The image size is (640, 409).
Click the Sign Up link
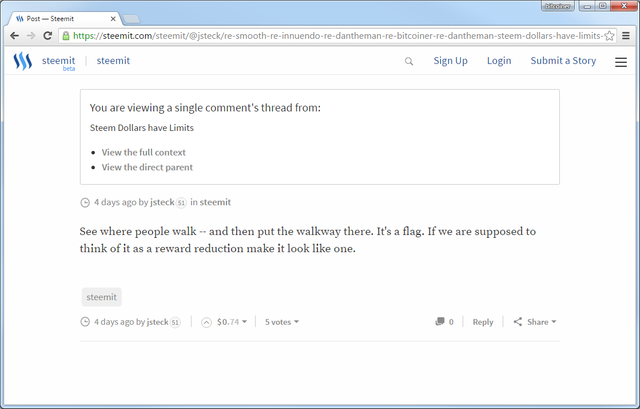[451, 61]
